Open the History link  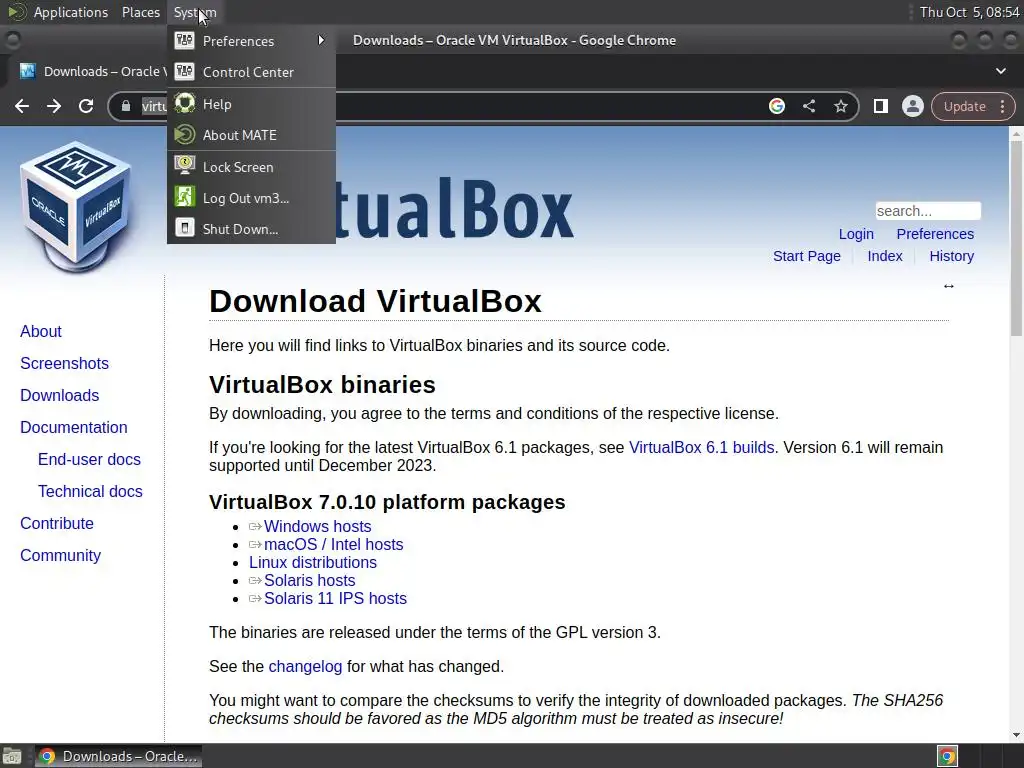coord(952,256)
